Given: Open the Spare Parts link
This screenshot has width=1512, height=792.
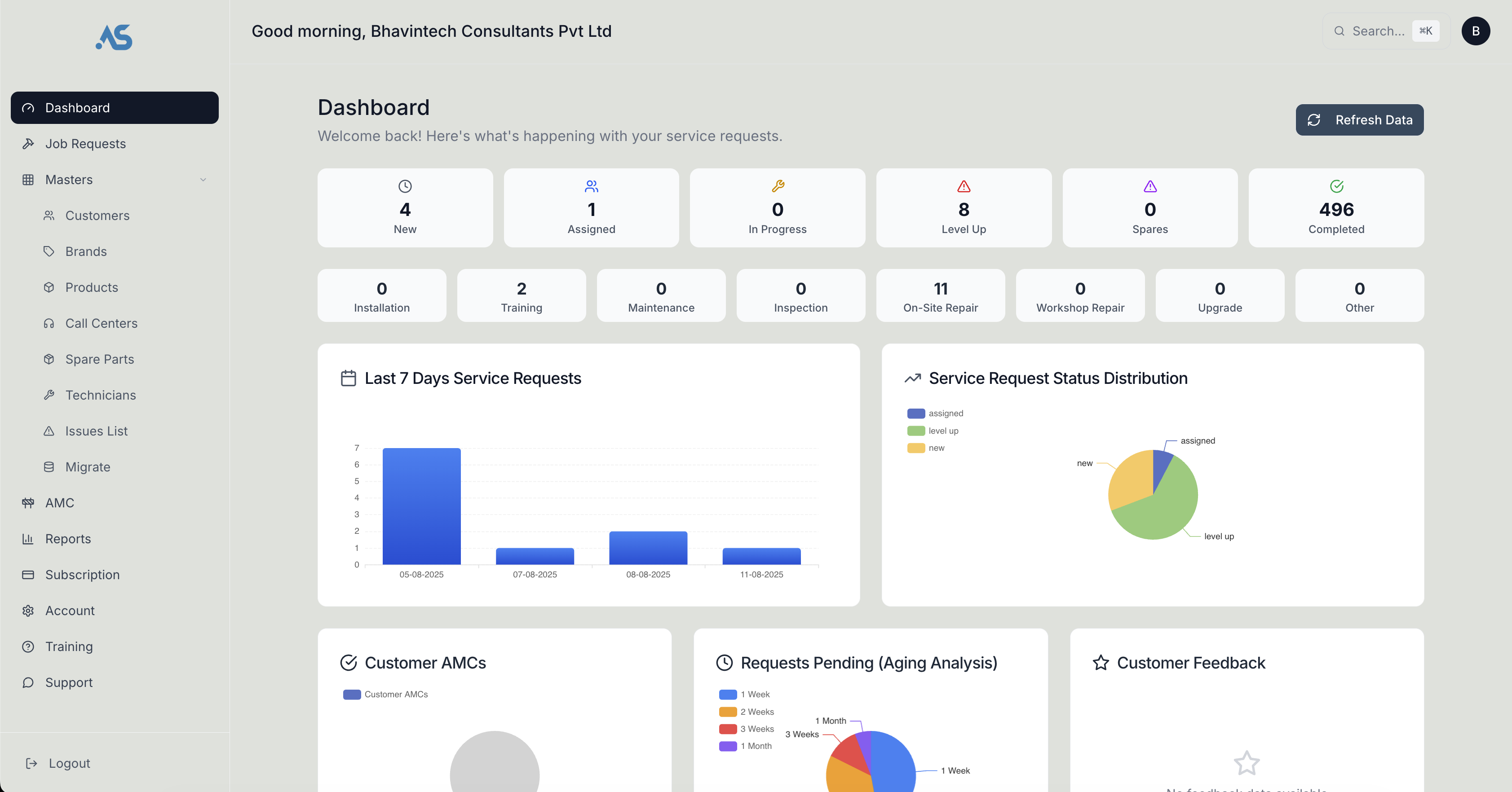Looking at the screenshot, I should [x=125, y=359].
